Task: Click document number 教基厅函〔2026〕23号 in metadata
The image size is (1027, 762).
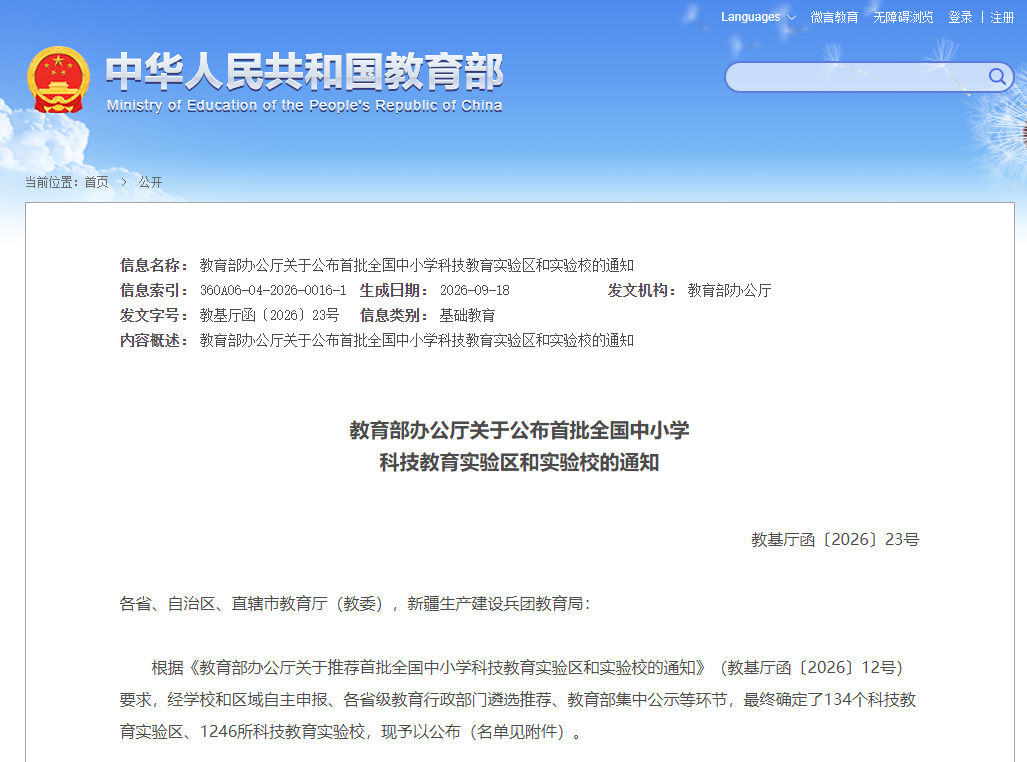Action: coord(269,315)
